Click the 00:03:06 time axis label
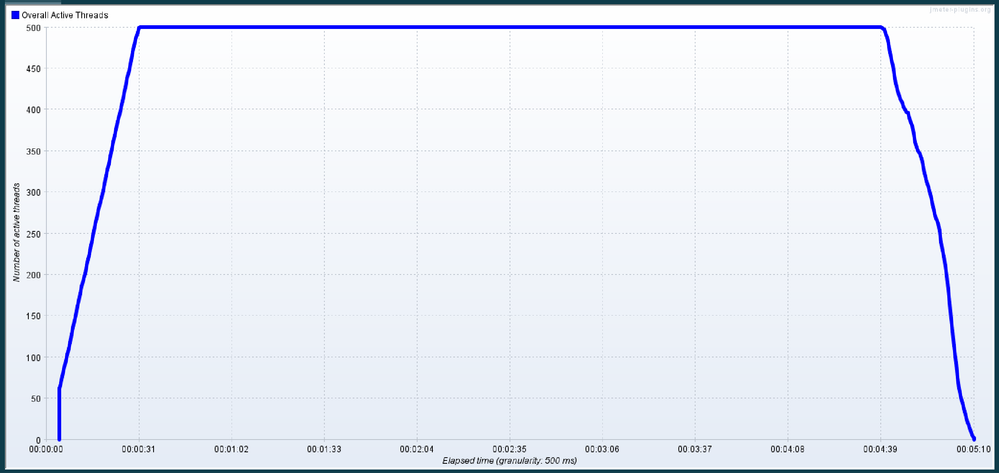This screenshot has height=473, width=999. click(603, 449)
